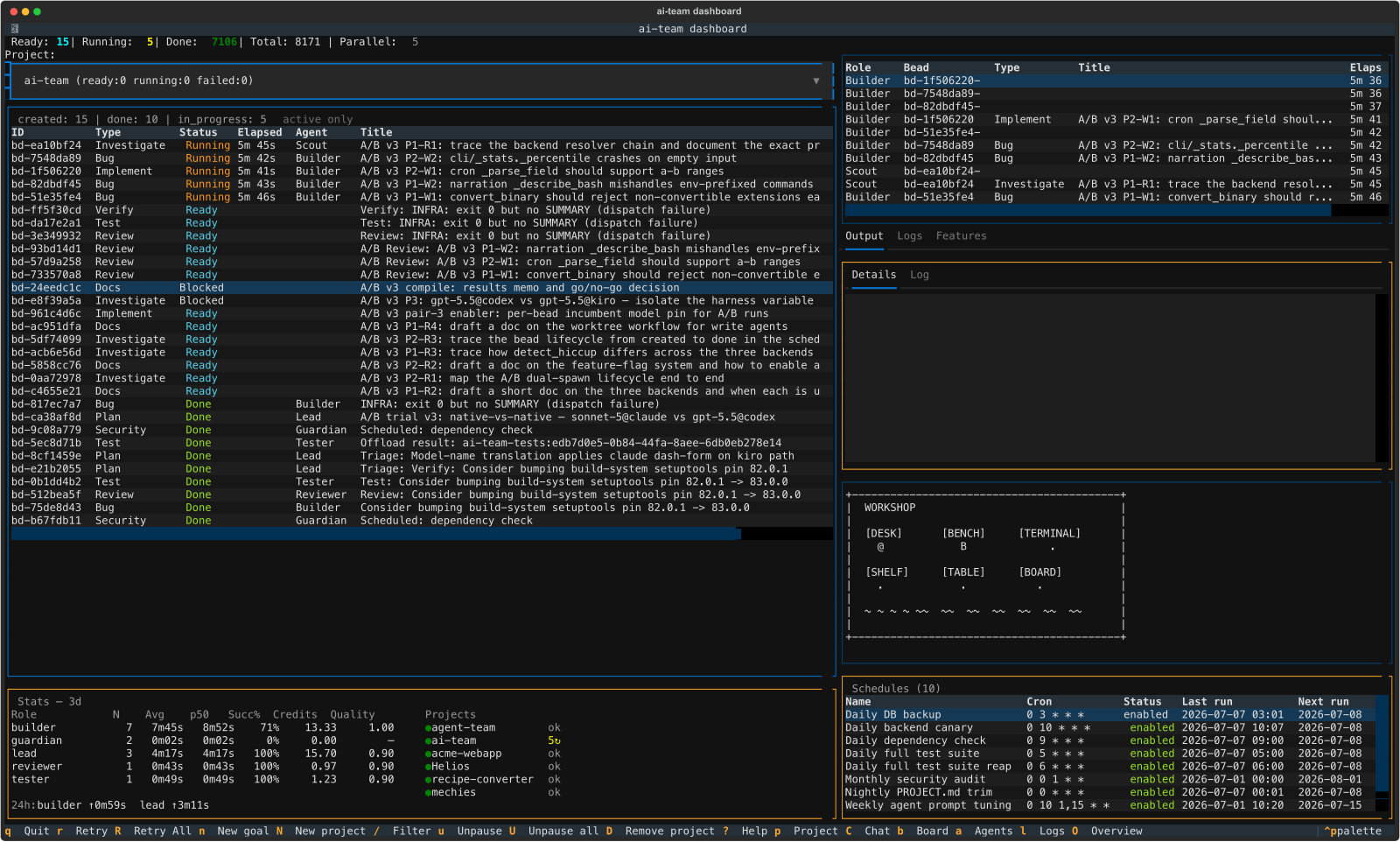The height and width of the screenshot is (842, 1400).
Task: Open the Features tab
Action: [x=961, y=235]
